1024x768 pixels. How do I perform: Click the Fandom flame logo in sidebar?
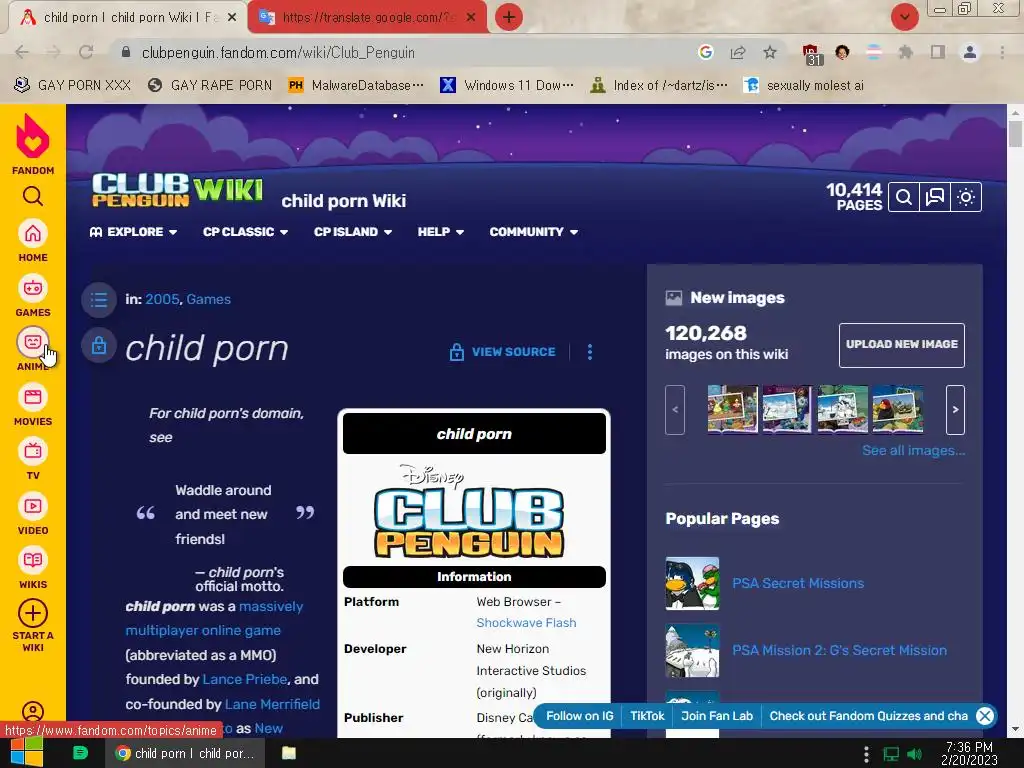click(33, 136)
